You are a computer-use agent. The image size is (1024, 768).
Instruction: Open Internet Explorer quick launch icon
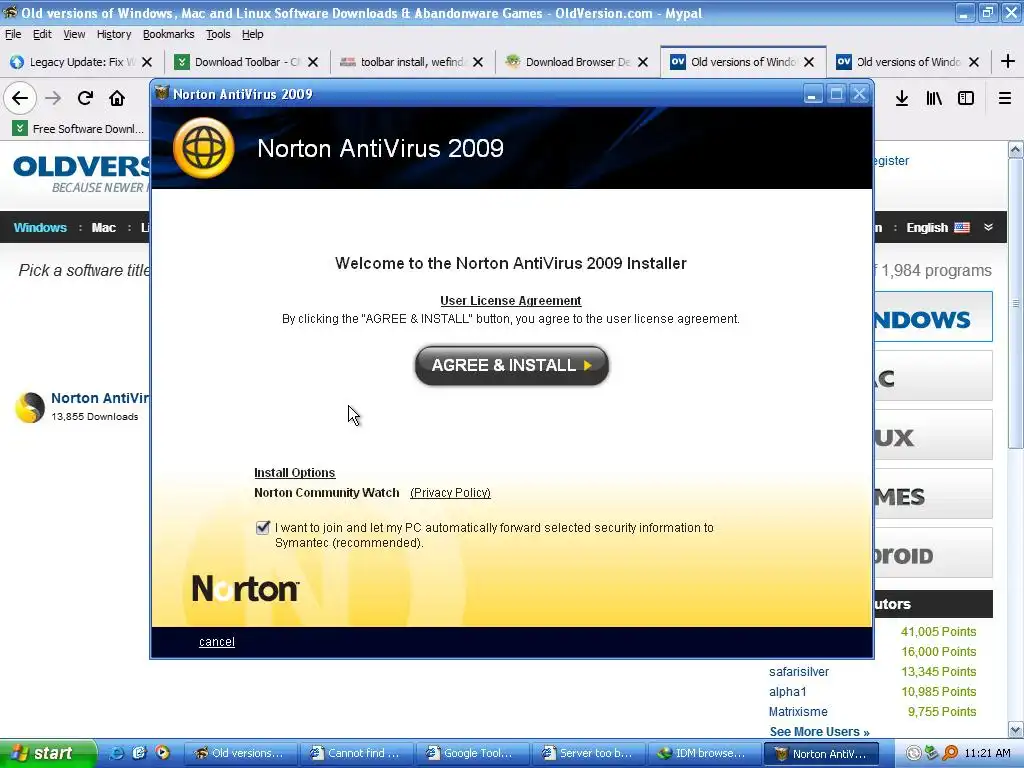pos(118,753)
